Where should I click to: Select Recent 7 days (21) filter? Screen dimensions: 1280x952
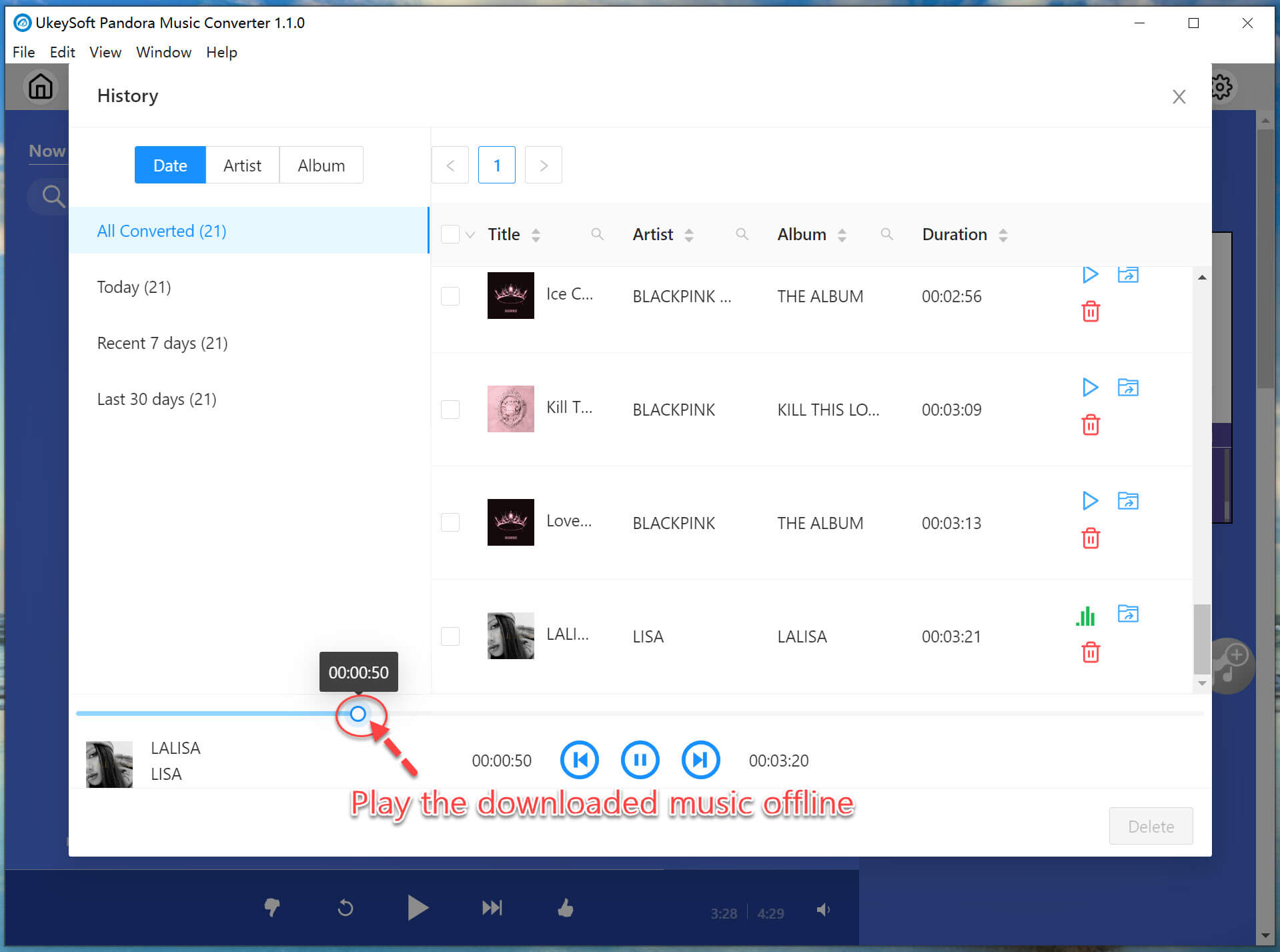(249, 342)
